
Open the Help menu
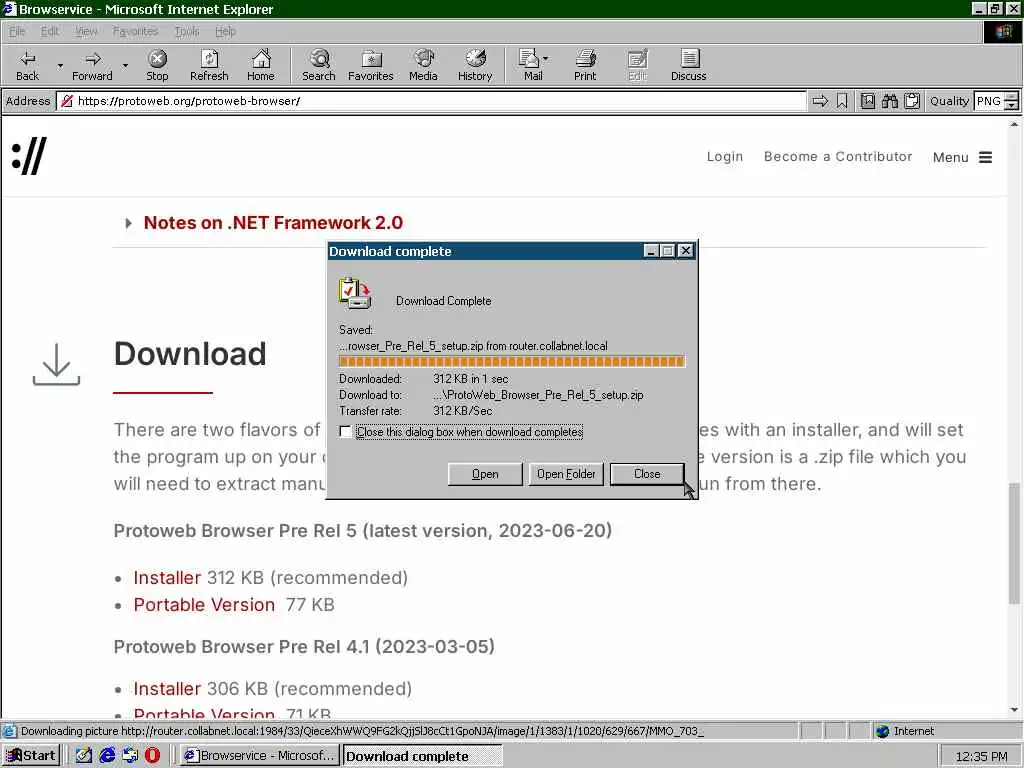point(225,31)
